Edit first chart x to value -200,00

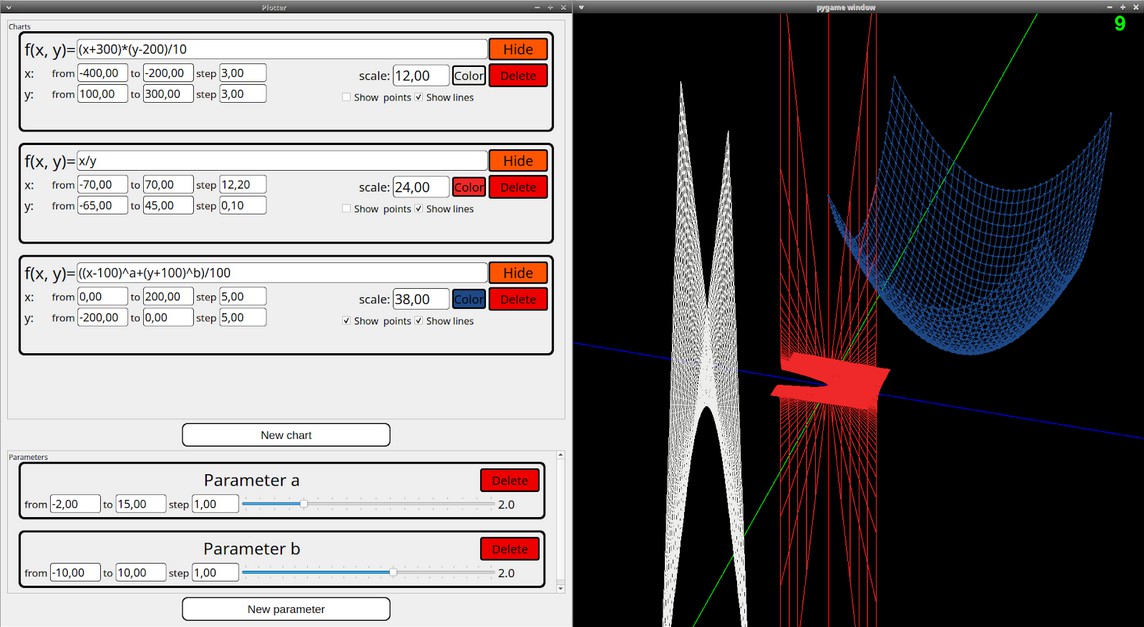168,73
